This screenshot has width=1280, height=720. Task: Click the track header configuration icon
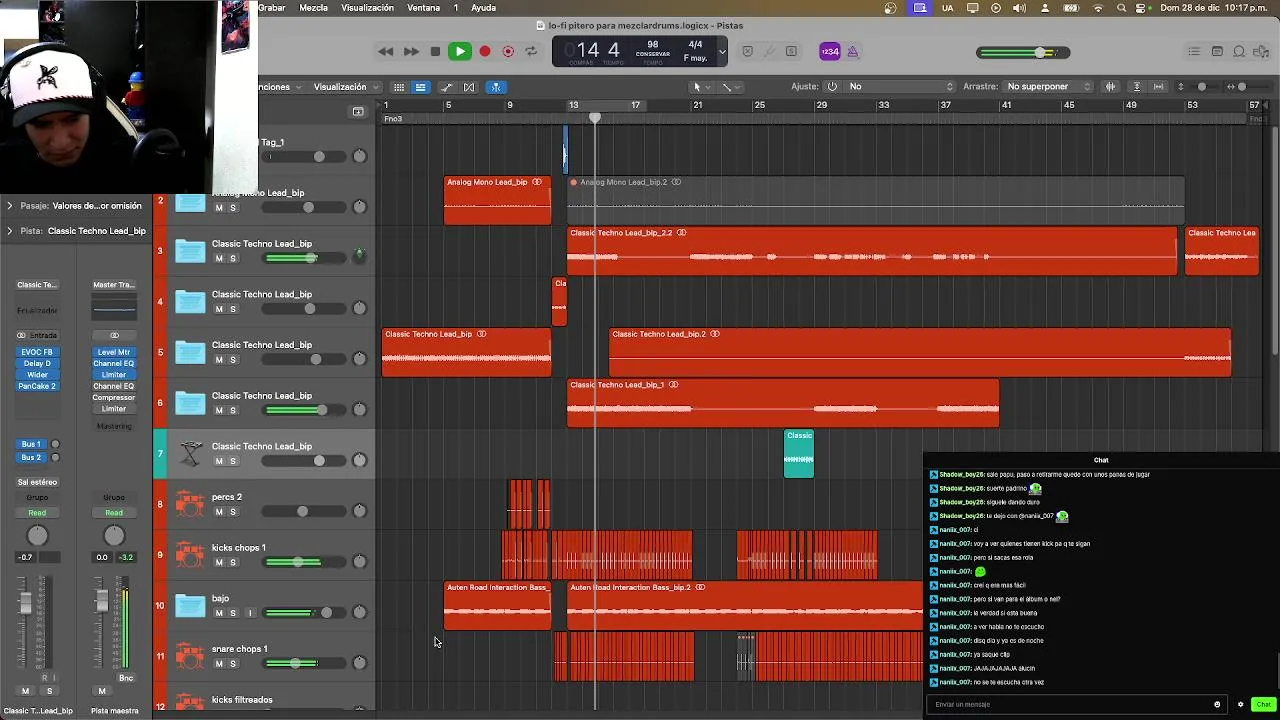tap(358, 112)
